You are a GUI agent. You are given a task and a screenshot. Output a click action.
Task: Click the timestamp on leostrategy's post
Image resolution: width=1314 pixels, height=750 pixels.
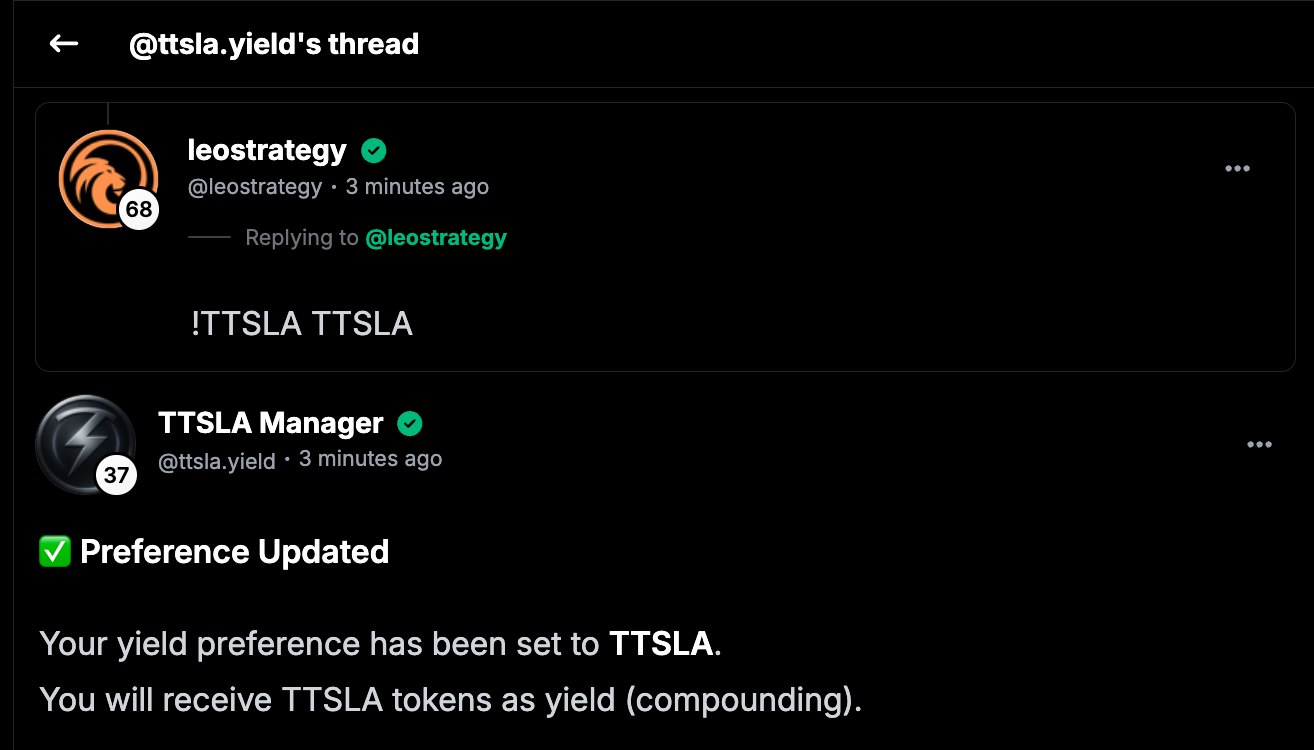pyautogui.click(x=417, y=187)
